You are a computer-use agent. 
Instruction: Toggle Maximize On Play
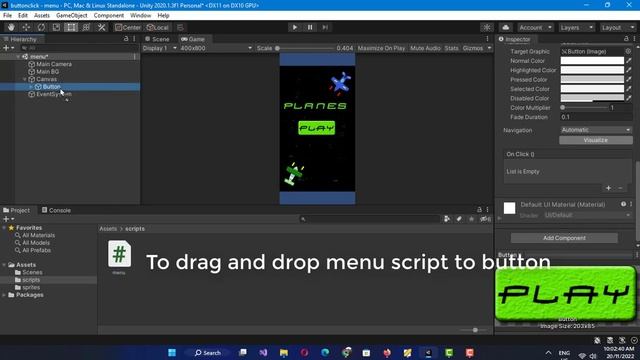click(381, 48)
